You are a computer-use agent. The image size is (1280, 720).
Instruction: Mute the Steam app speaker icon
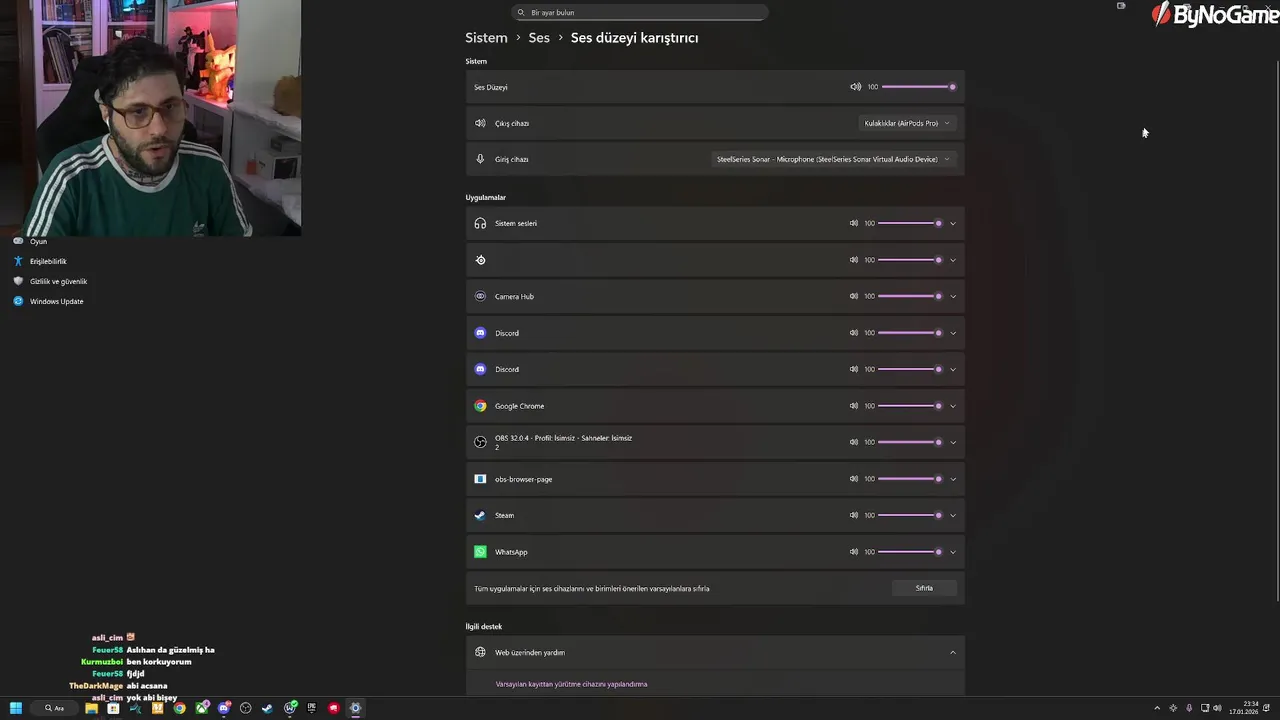pos(853,515)
